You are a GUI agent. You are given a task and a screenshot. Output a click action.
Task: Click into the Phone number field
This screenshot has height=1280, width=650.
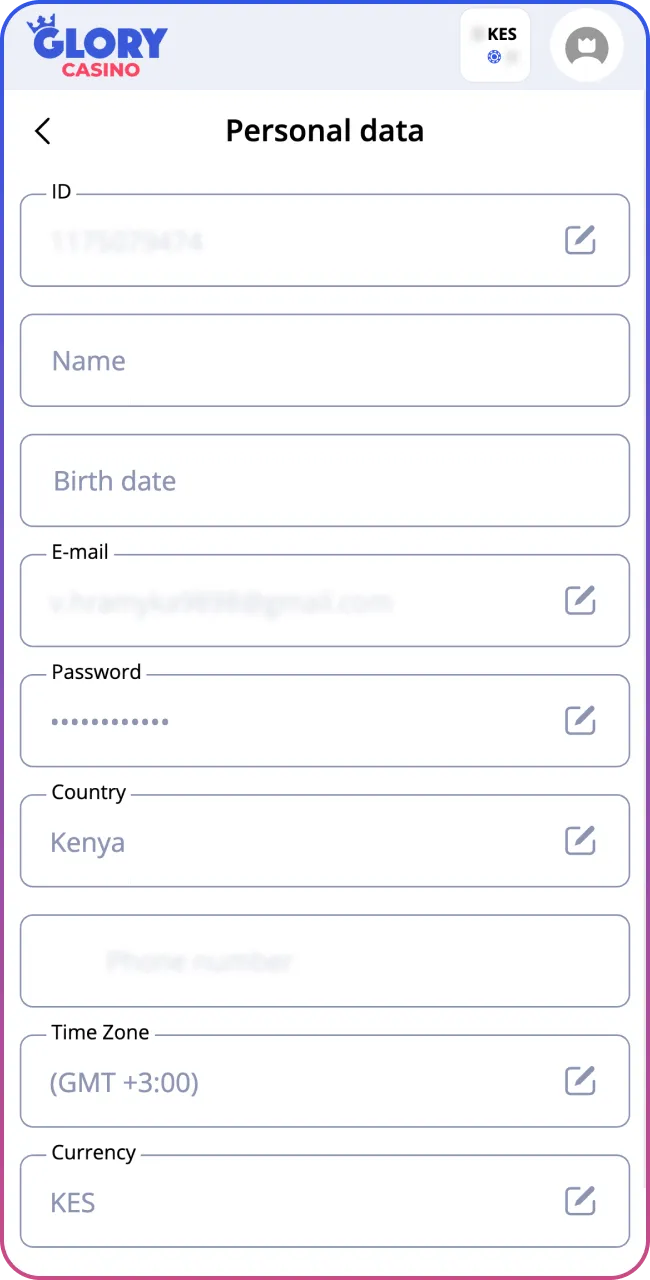[325, 960]
